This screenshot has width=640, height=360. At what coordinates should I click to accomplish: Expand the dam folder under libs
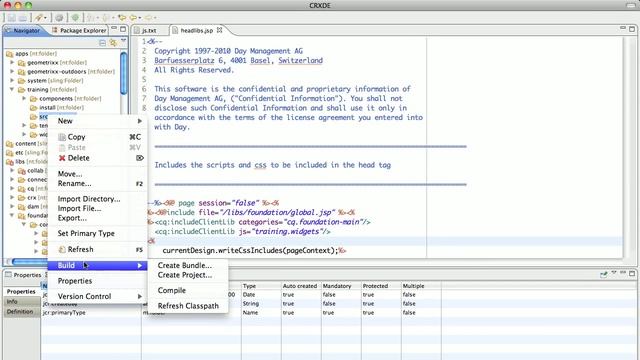[12, 207]
